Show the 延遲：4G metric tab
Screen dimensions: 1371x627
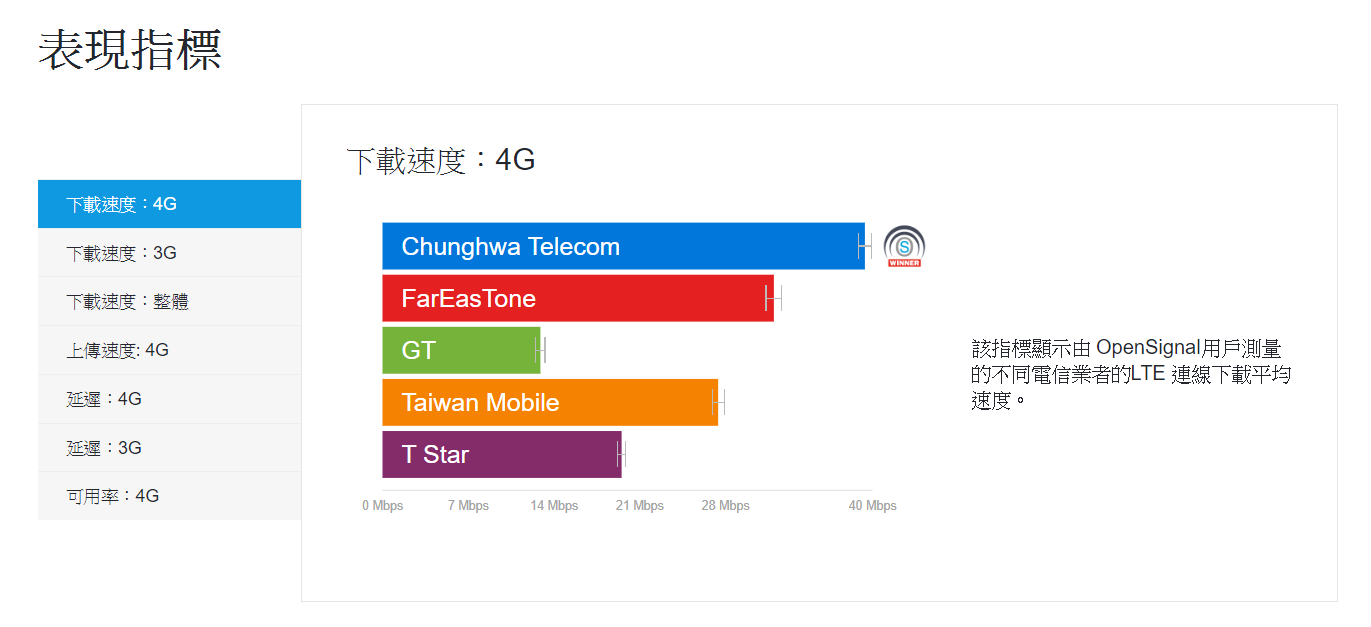pyautogui.click(x=169, y=399)
